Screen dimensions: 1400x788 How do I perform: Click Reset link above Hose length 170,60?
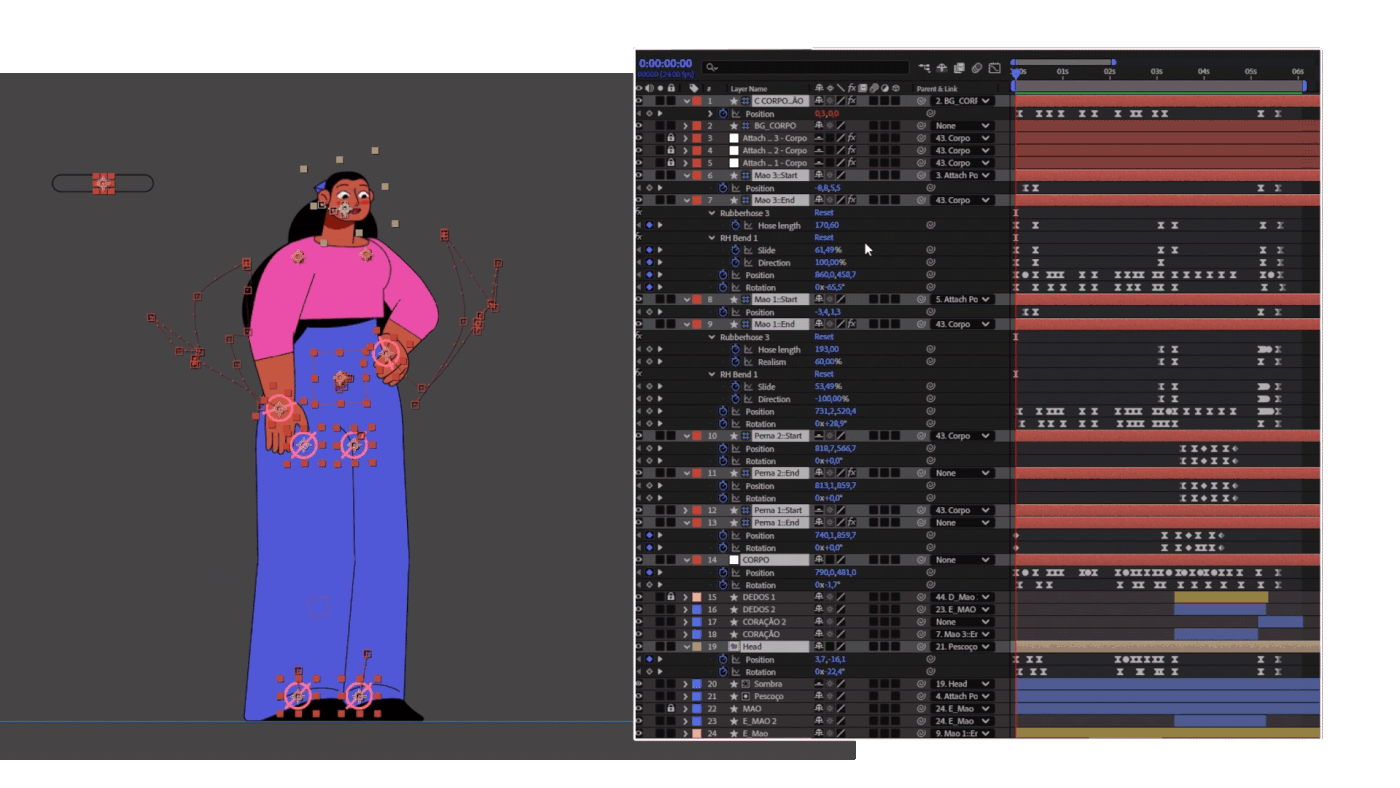point(824,213)
